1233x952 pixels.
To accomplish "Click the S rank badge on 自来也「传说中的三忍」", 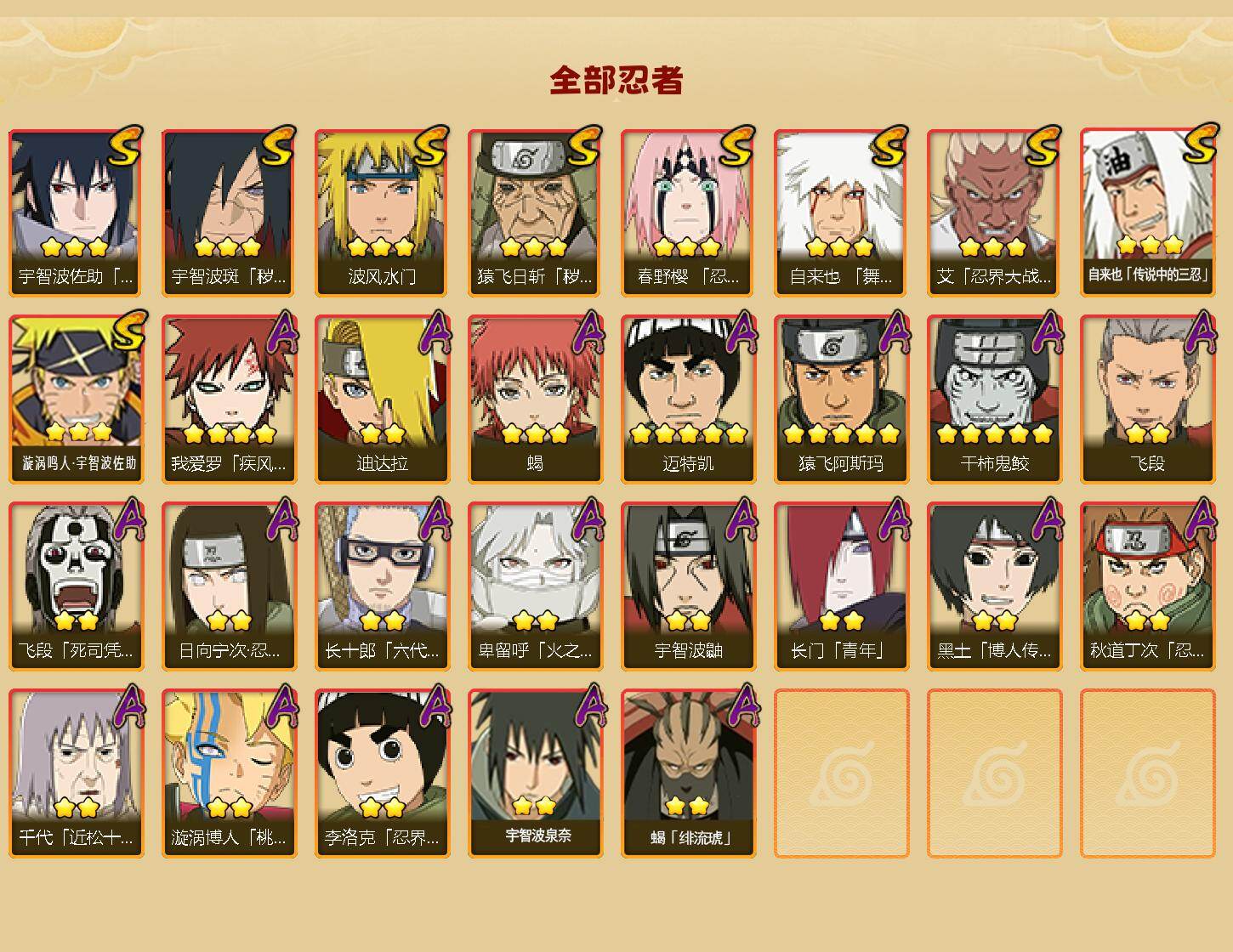I will (1199, 144).
